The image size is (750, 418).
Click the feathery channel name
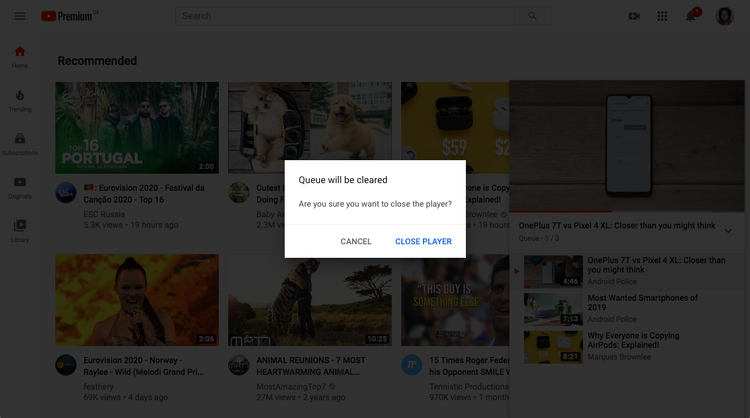pyautogui.click(x=98, y=386)
